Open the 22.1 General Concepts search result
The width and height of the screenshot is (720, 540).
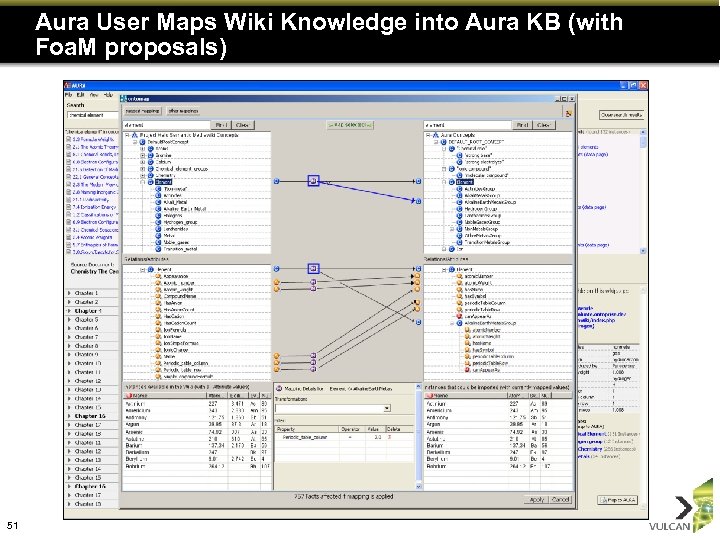pos(96,177)
